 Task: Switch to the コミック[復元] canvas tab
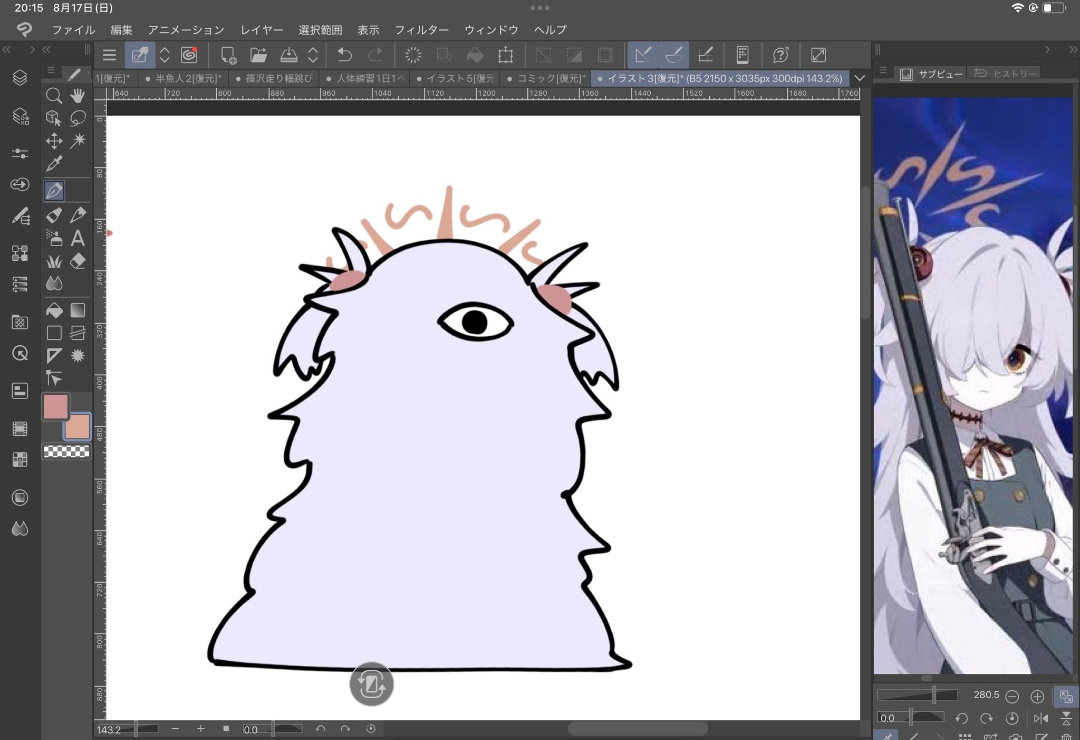tap(545, 78)
